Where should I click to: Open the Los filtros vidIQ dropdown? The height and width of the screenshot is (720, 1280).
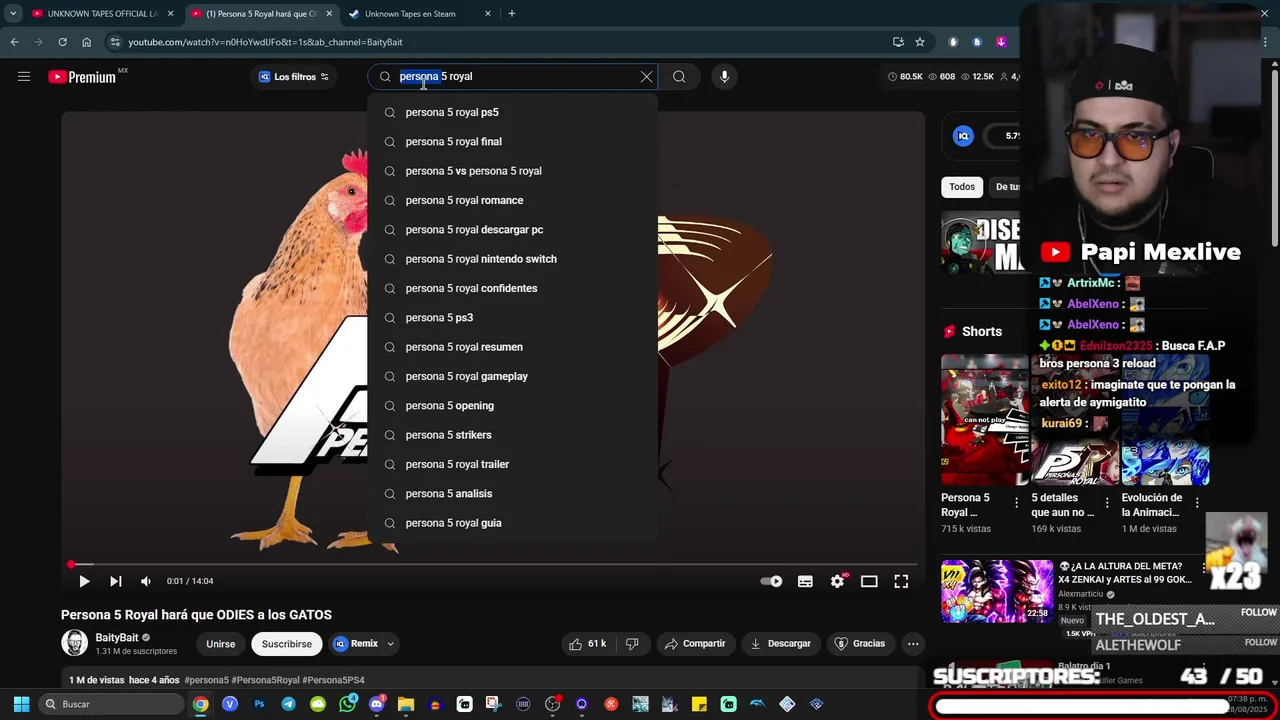point(293,77)
